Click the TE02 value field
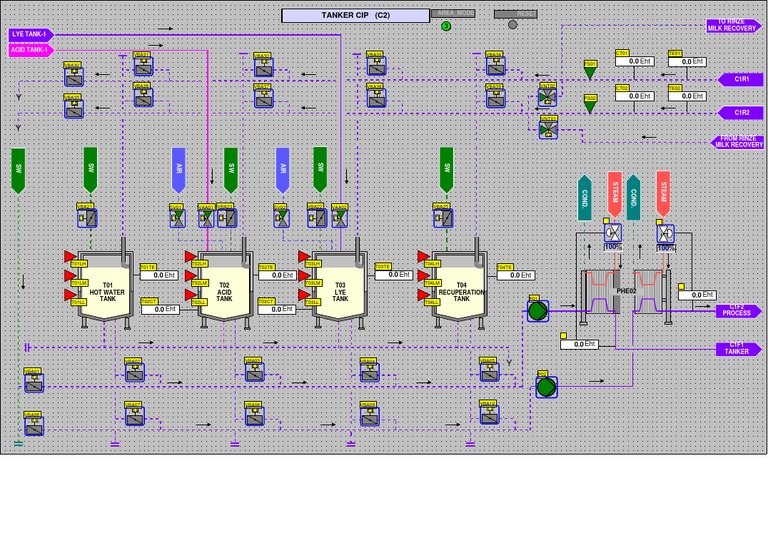This screenshot has height=543, width=768. coord(688,96)
